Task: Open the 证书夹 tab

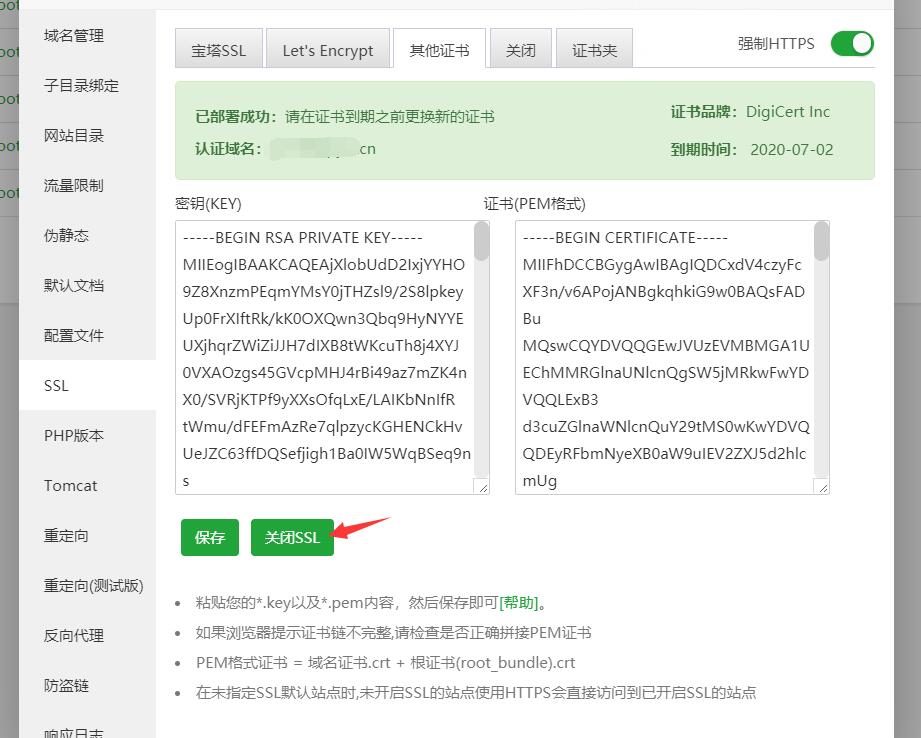Action: click(594, 47)
